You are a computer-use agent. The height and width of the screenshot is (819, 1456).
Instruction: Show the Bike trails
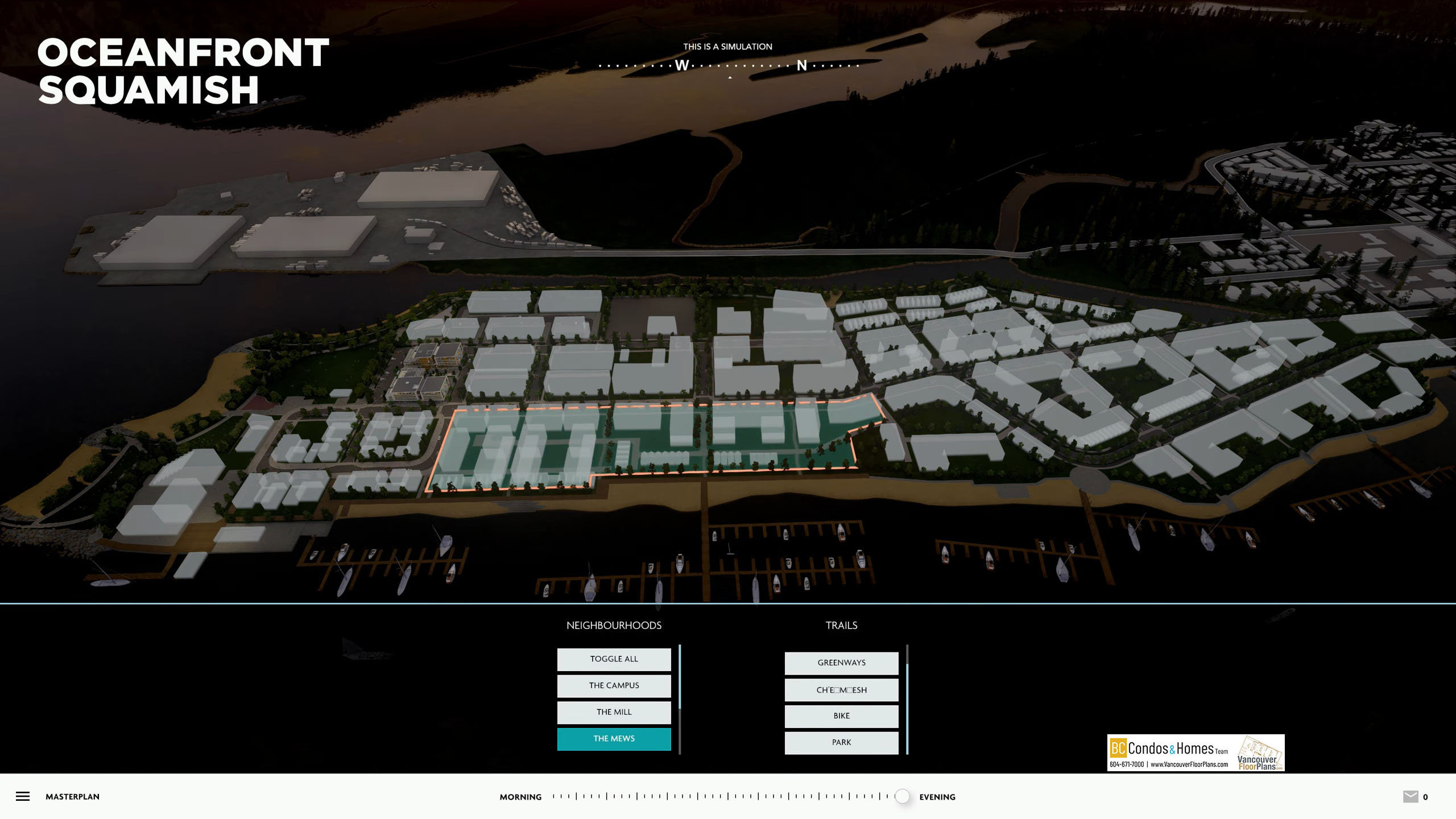point(842,716)
